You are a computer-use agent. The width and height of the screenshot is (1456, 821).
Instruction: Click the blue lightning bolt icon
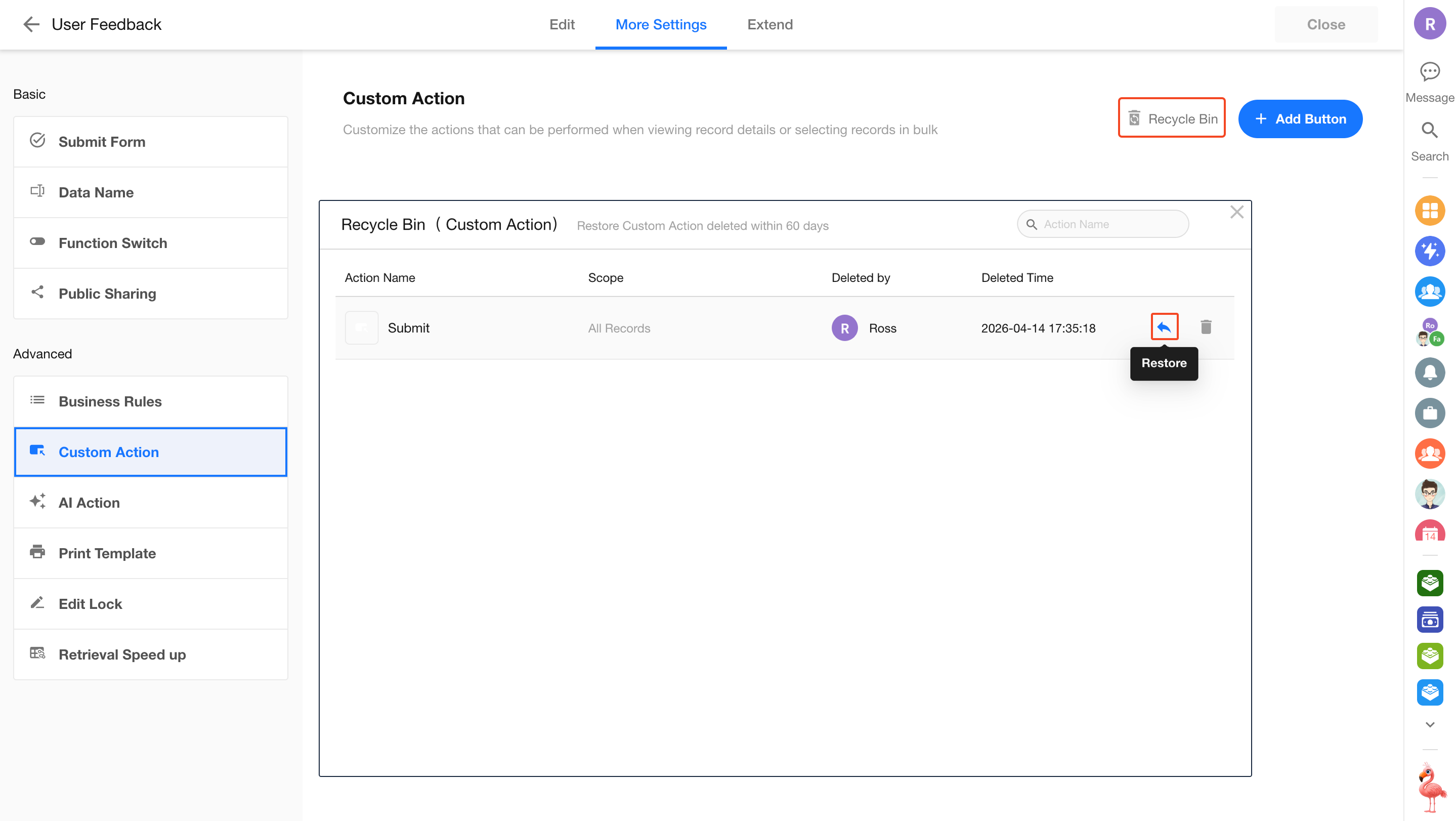click(1429, 251)
